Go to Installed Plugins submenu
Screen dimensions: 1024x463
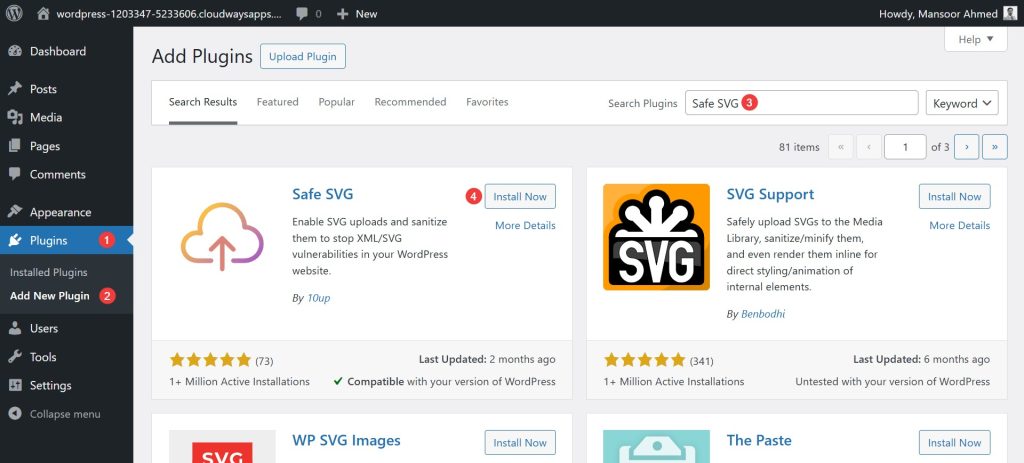pyautogui.click(x=48, y=272)
